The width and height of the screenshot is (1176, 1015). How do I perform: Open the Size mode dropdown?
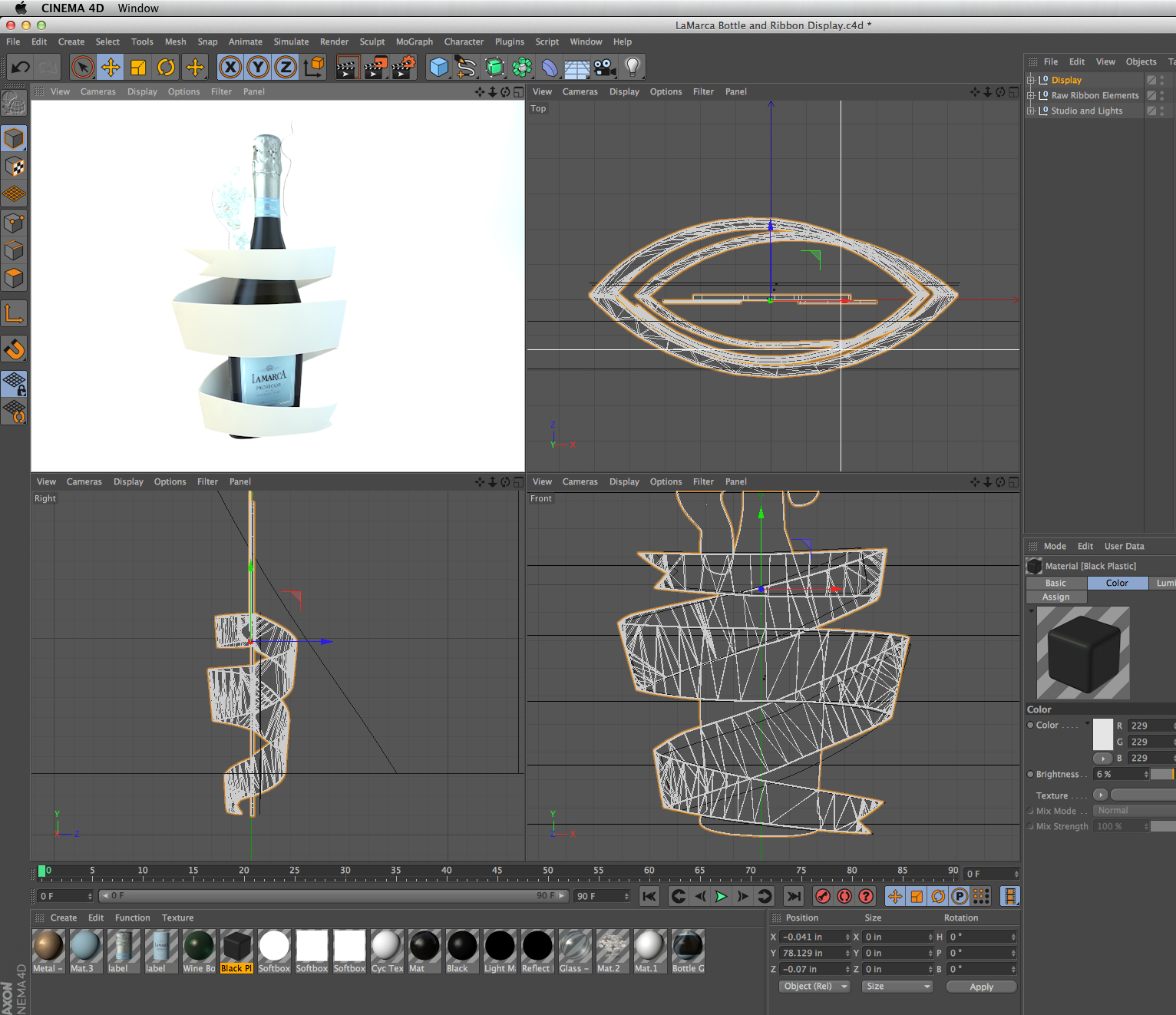pos(897,987)
